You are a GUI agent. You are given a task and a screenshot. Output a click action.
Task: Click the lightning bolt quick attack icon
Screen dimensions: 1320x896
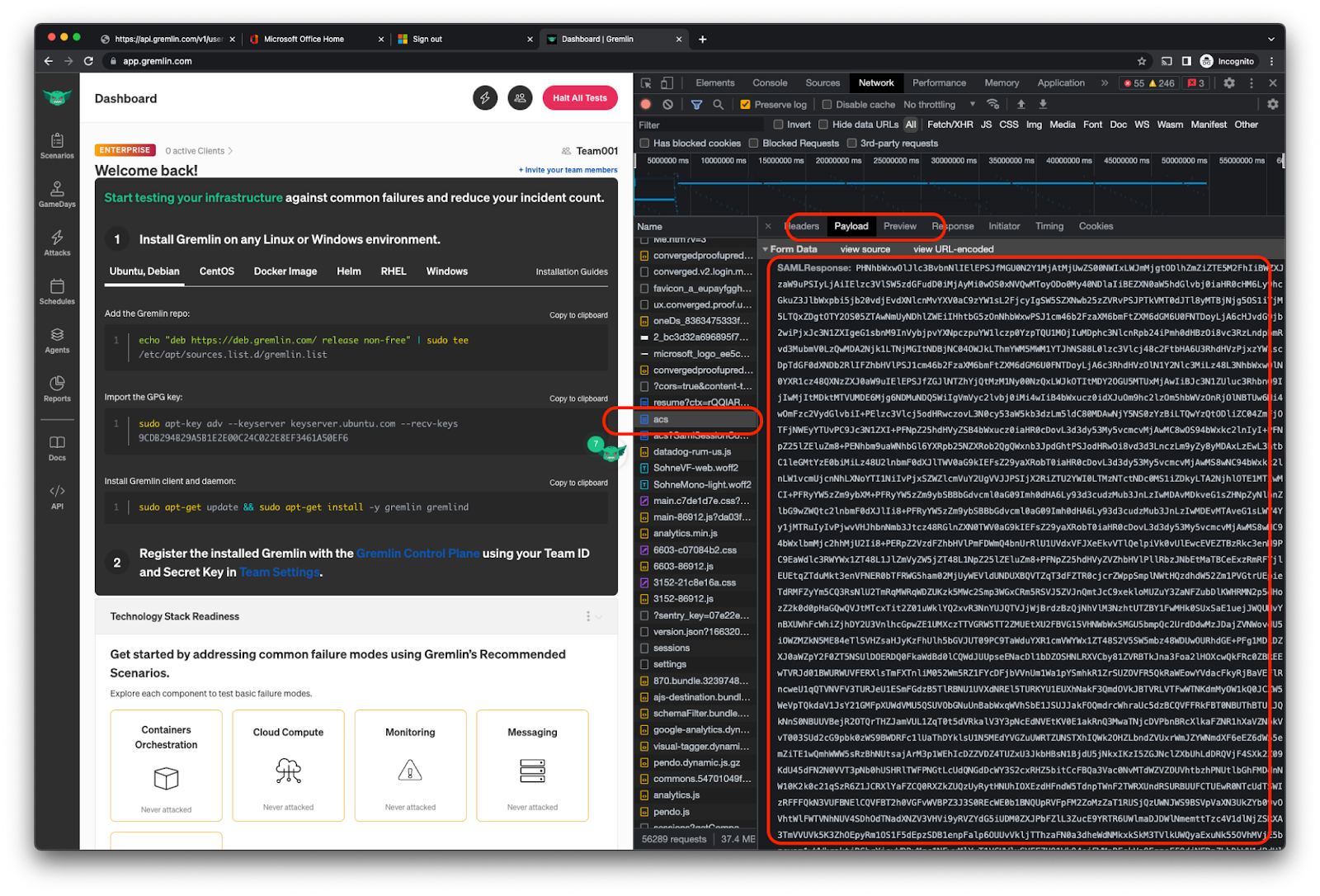click(485, 98)
